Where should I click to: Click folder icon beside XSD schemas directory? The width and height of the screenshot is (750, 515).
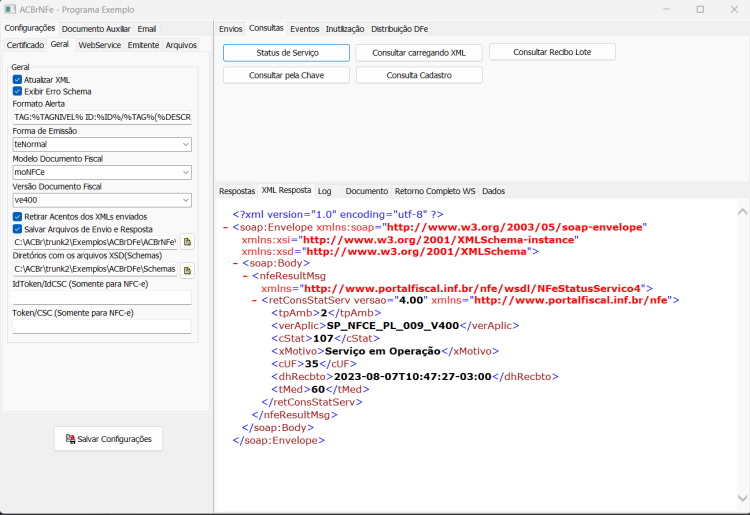[187, 271]
